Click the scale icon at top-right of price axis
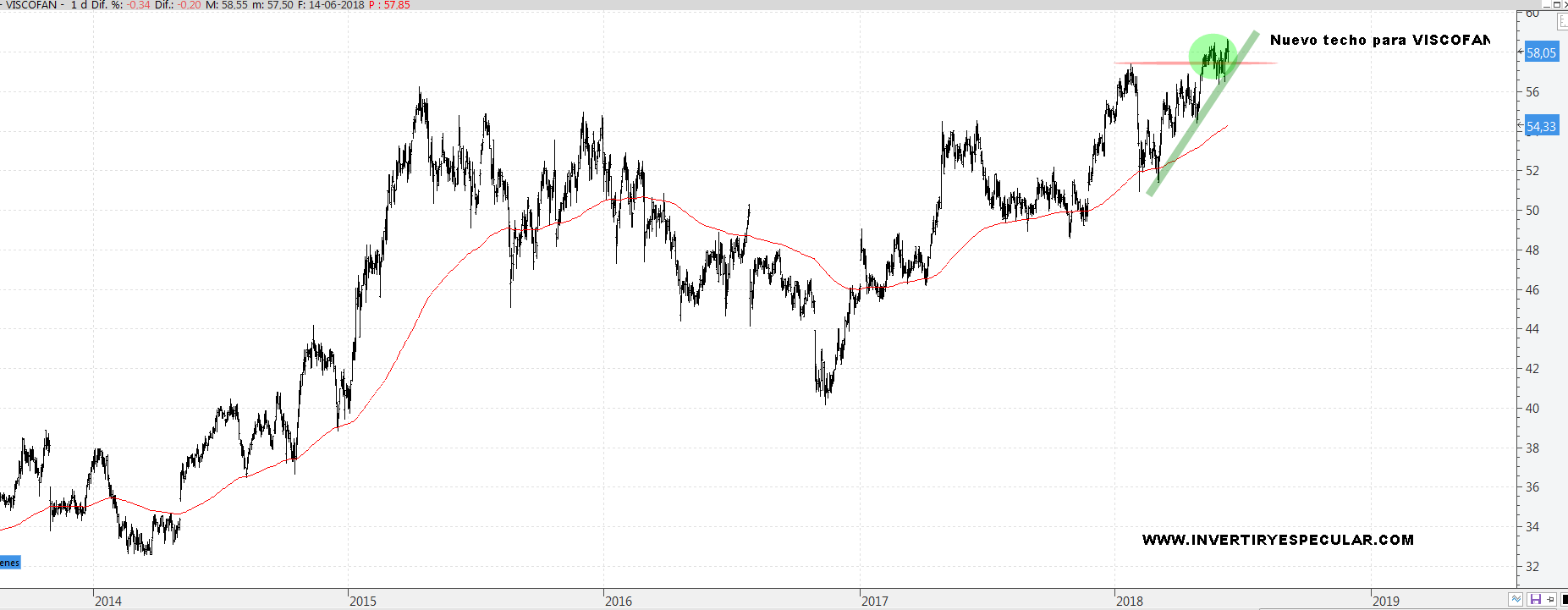Viewport: 1568px width, 610px height. 1563,22
